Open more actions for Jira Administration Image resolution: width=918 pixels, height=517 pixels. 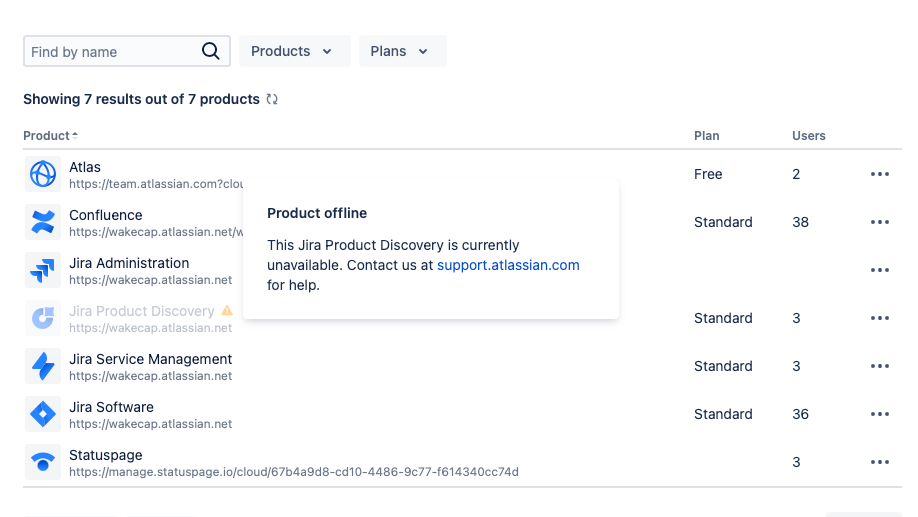click(x=879, y=270)
